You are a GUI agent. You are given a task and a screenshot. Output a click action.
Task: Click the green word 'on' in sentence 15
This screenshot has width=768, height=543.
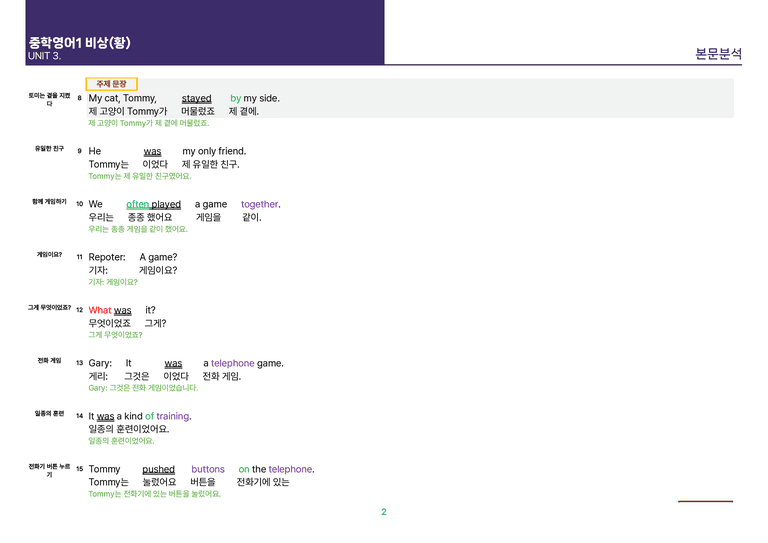coord(244,469)
